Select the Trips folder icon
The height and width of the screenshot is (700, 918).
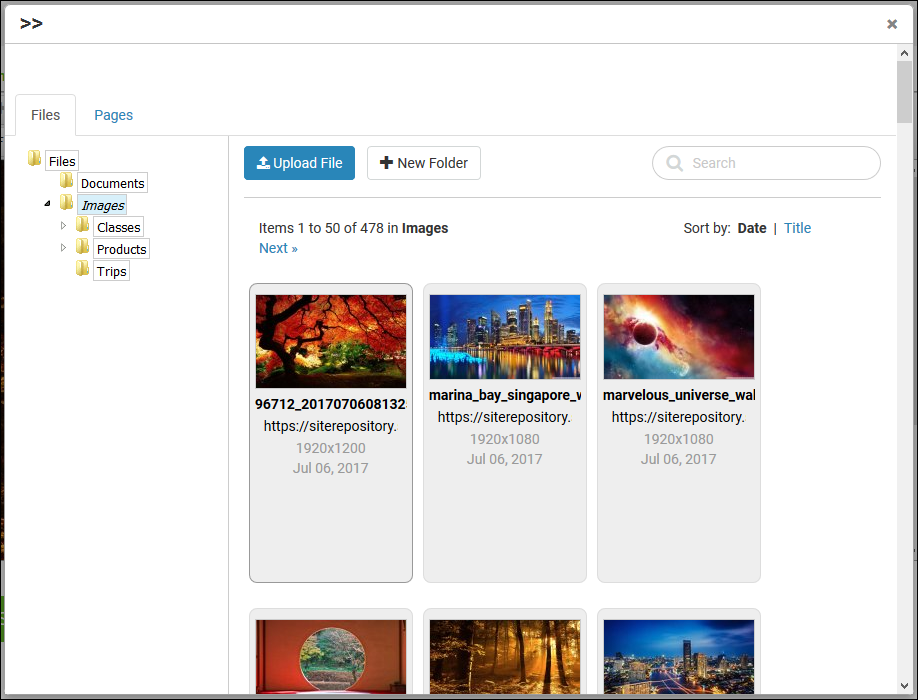[82, 270]
